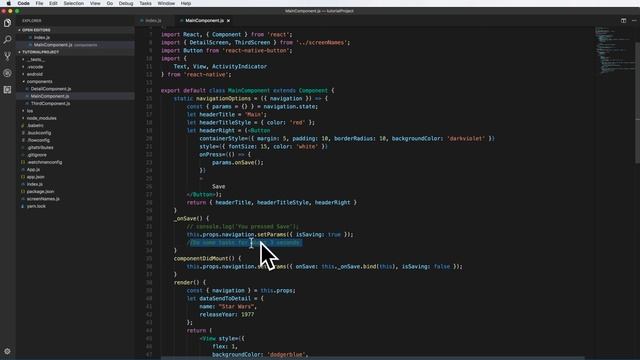
Task: Open package.json in the file tree
Action: [x=40, y=192]
